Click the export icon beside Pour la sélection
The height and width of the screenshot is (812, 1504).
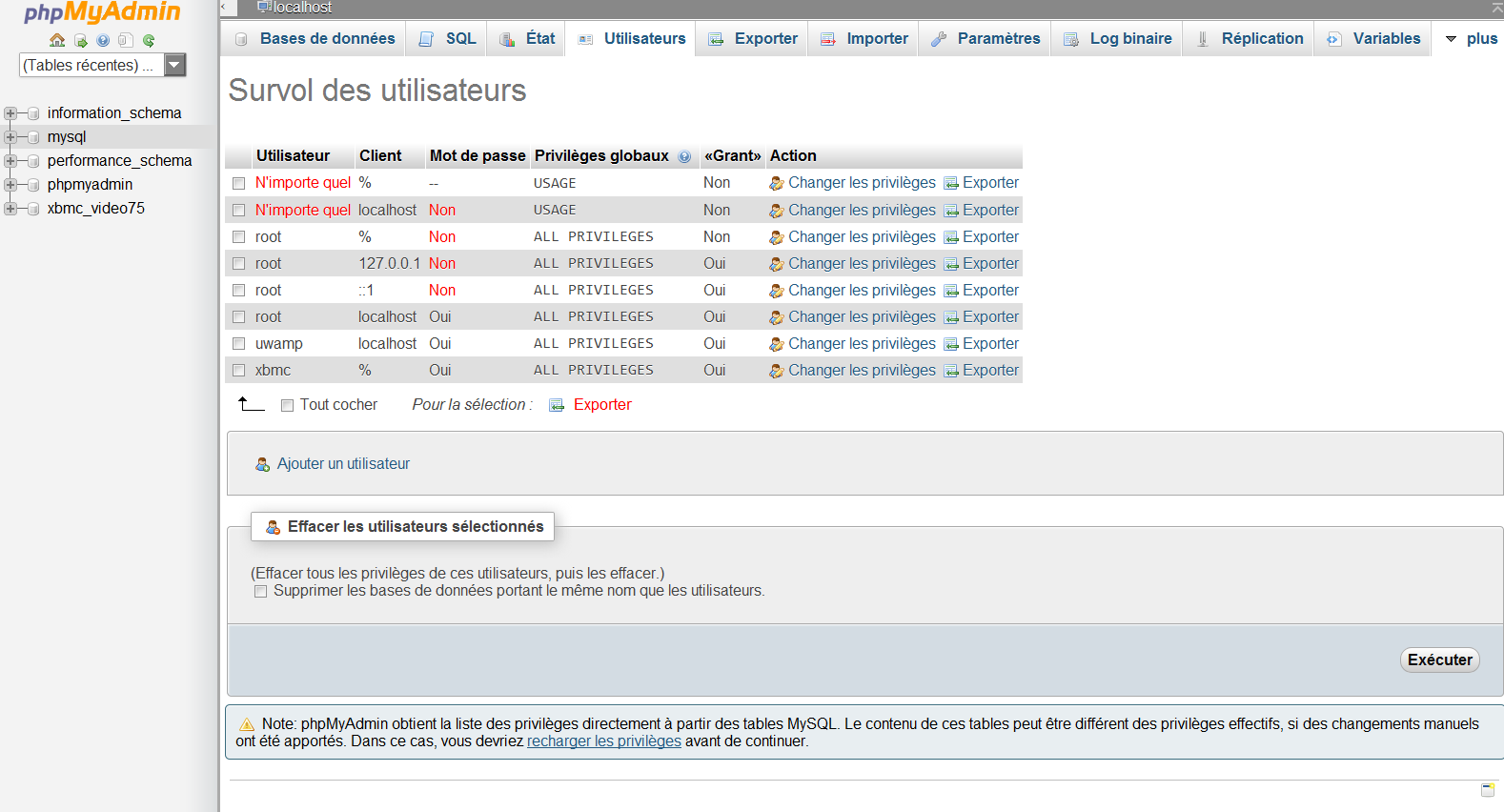(x=557, y=405)
